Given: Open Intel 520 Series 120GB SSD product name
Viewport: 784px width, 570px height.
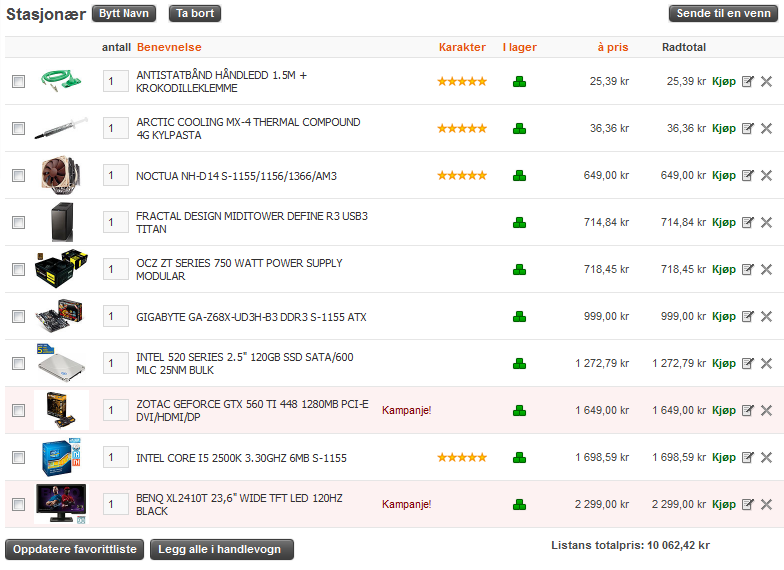Looking at the screenshot, I should pyautogui.click(x=244, y=364).
